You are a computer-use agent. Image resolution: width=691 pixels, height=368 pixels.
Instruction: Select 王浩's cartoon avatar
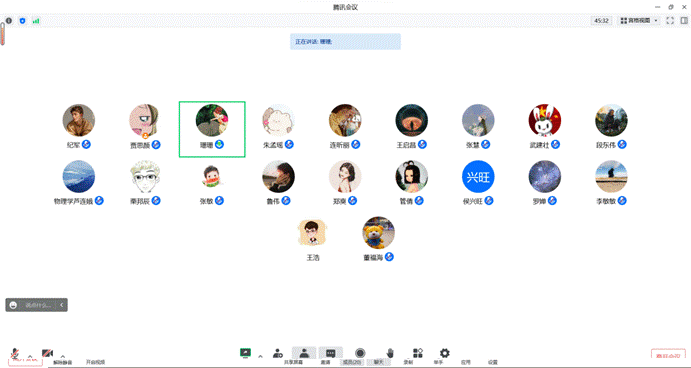click(x=312, y=233)
